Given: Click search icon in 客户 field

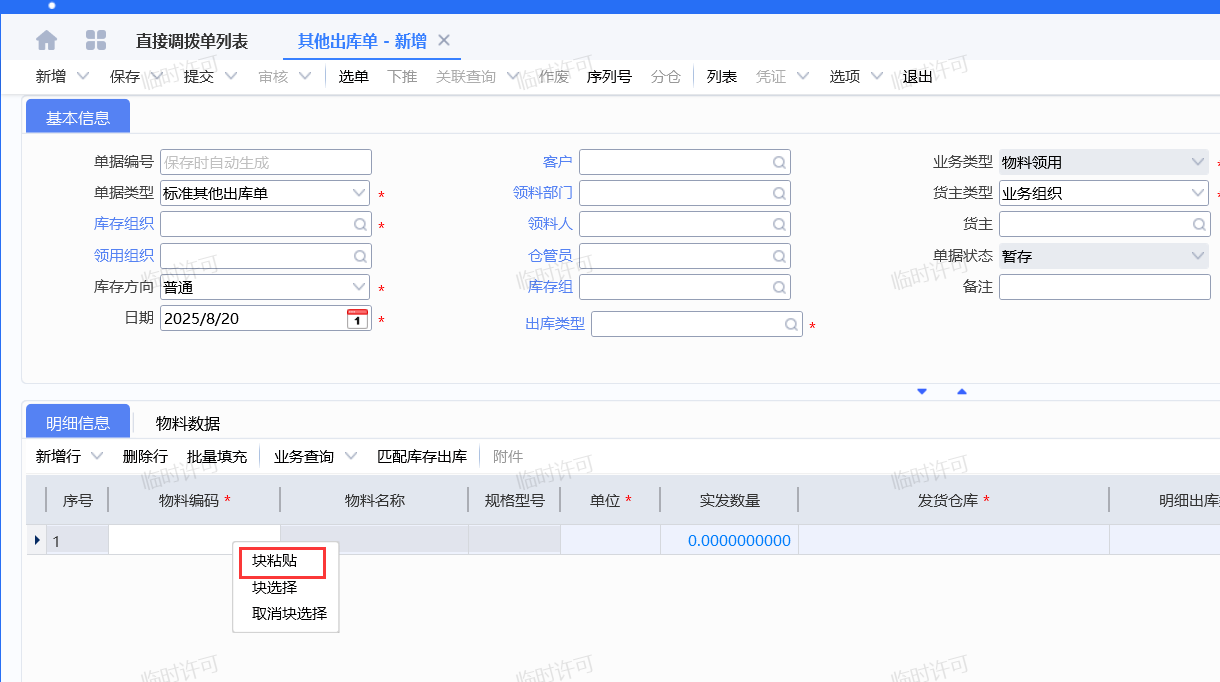Looking at the screenshot, I should click(778, 162).
